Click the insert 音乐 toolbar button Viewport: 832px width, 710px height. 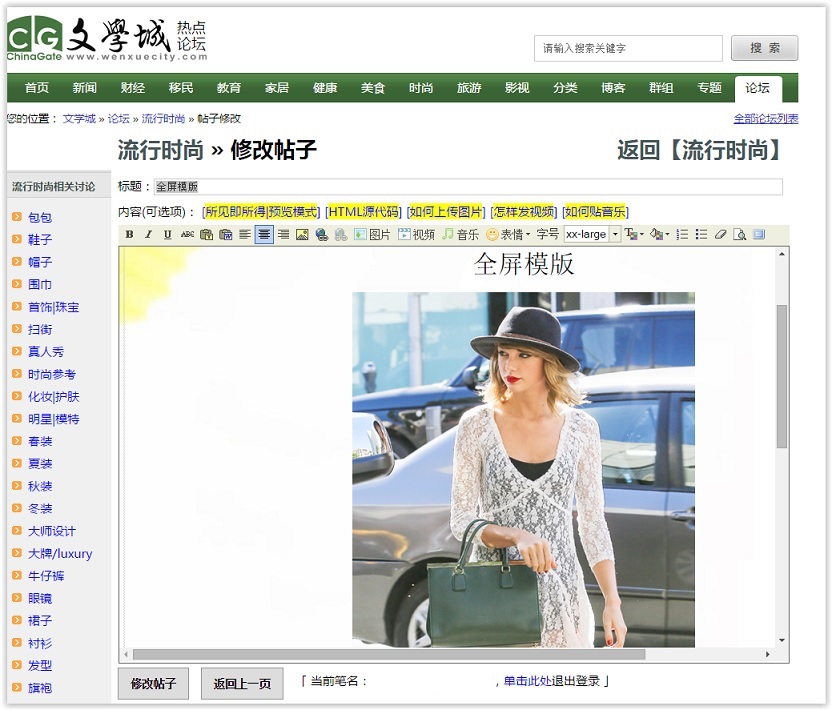click(460, 235)
